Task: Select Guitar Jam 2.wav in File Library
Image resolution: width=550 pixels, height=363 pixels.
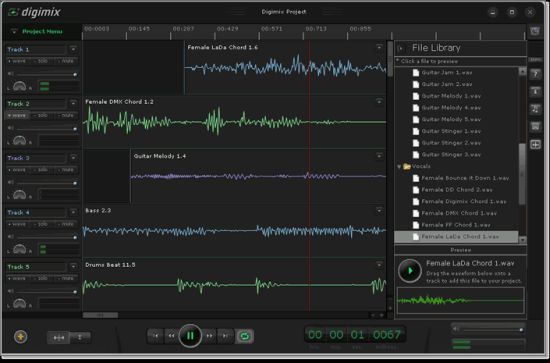Action: coord(446,84)
